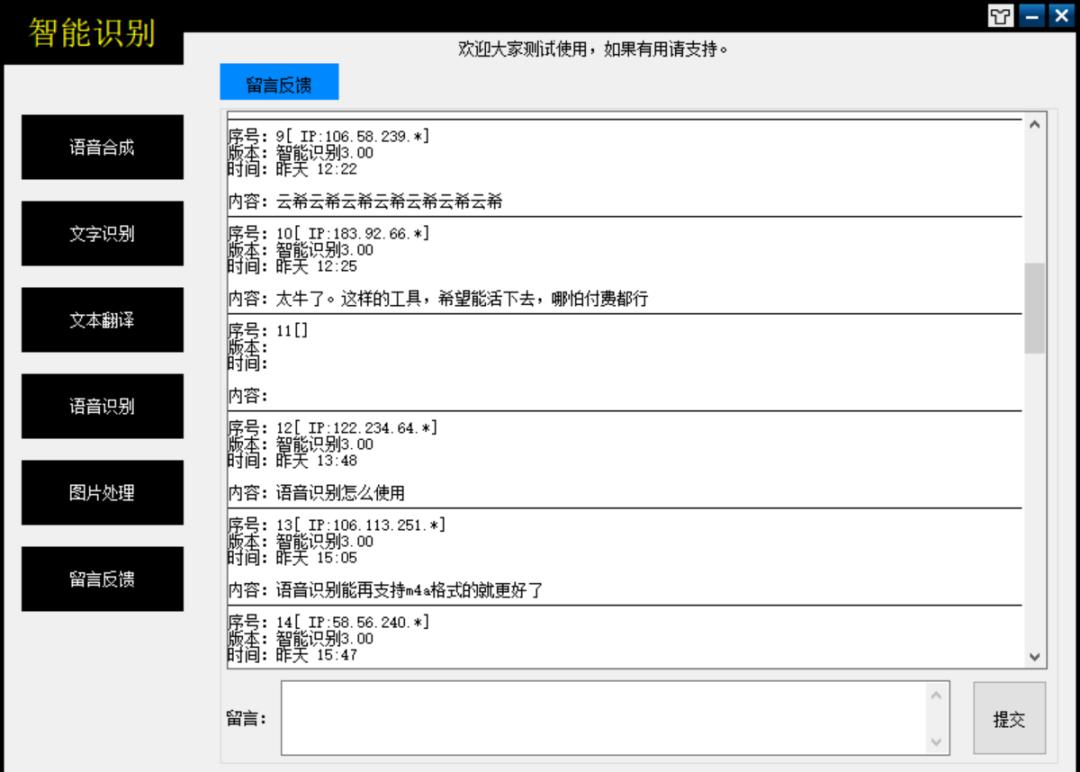Viewport: 1080px width, 772px height.
Task: Open the 语音合成 (speech synthesis) module
Action: coord(102,147)
